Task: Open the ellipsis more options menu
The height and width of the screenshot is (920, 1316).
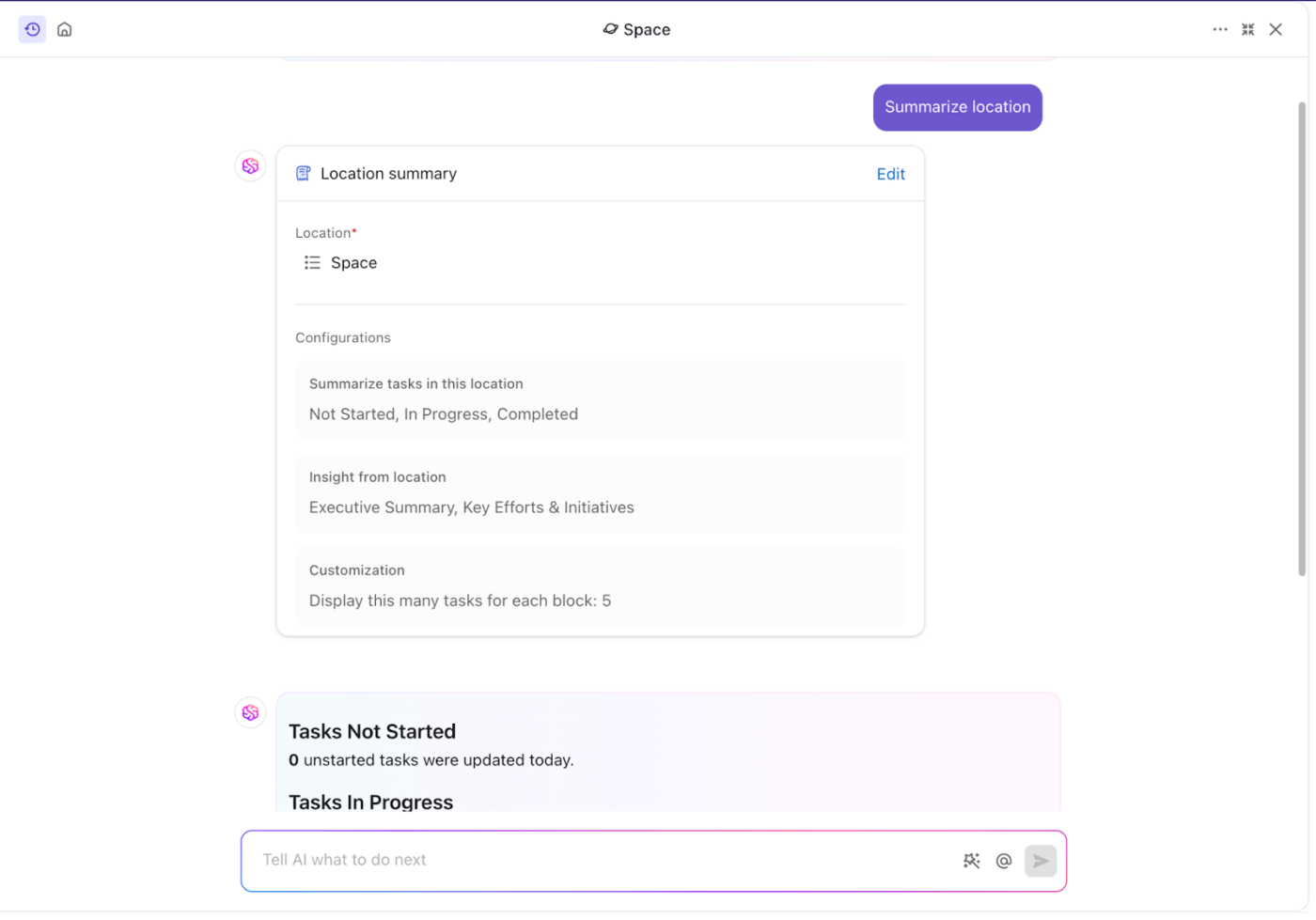Action: 1219,29
